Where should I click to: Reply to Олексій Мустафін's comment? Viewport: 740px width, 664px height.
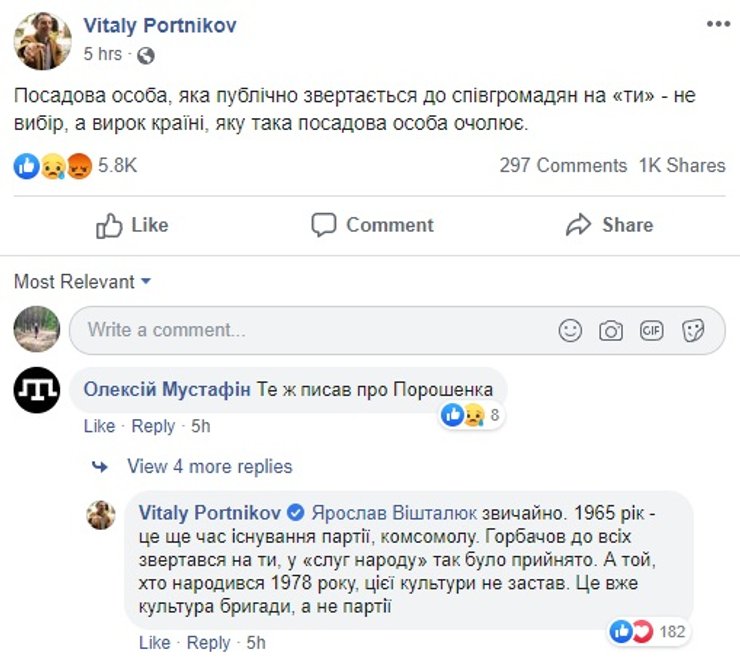153,426
